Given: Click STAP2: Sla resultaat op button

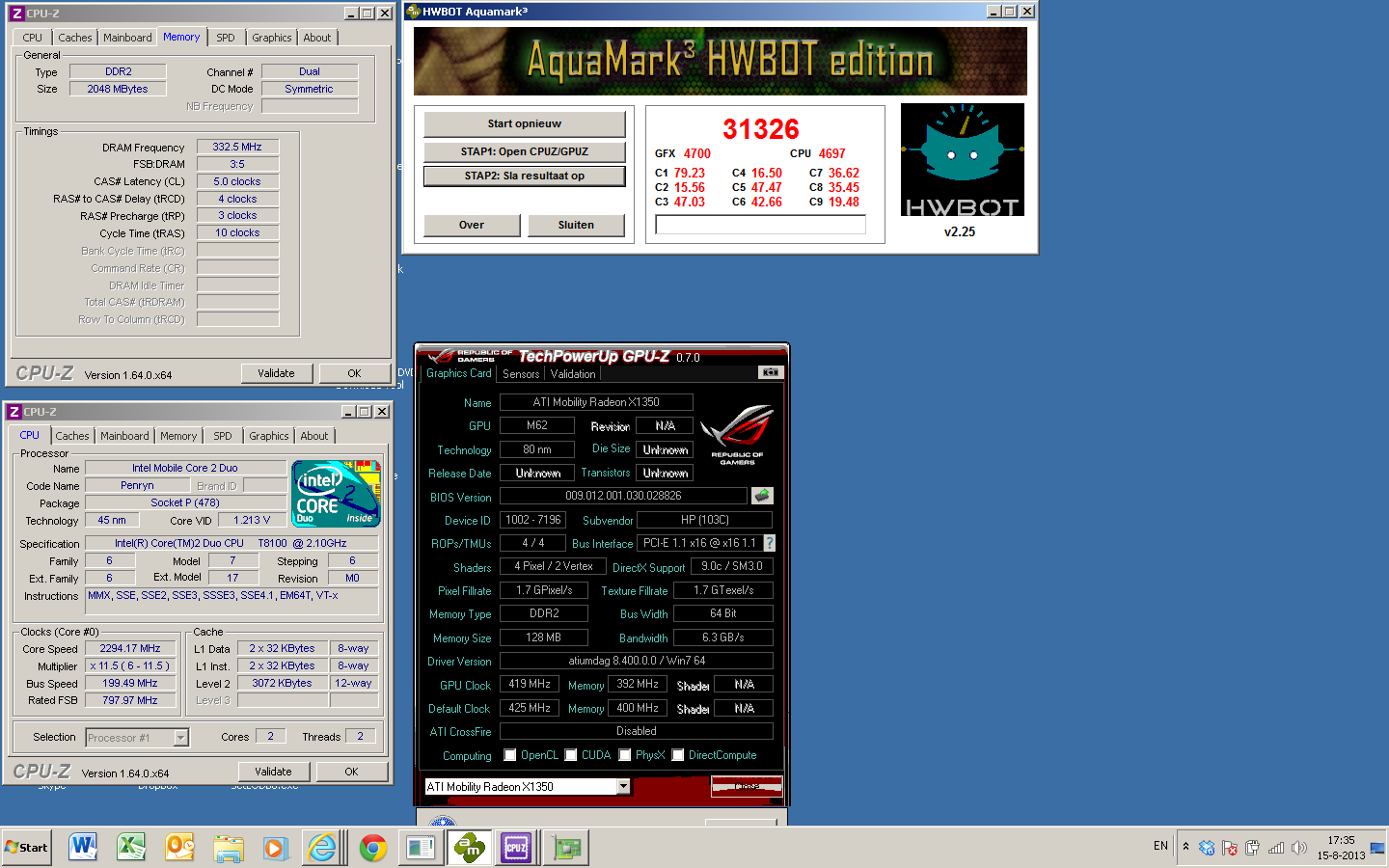Looking at the screenshot, I should (x=525, y=176).
